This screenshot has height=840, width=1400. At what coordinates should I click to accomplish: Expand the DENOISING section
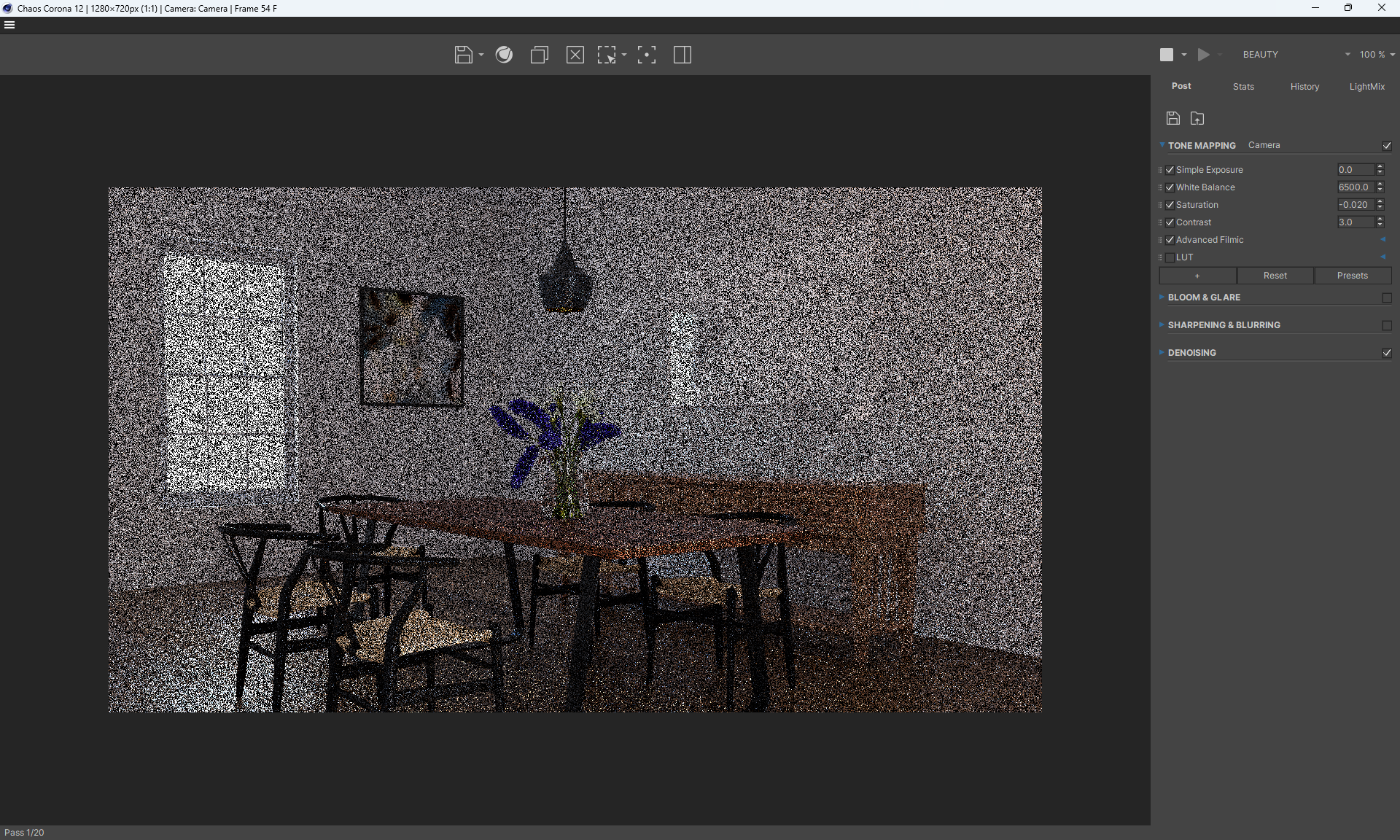[x=1192, y=353]
